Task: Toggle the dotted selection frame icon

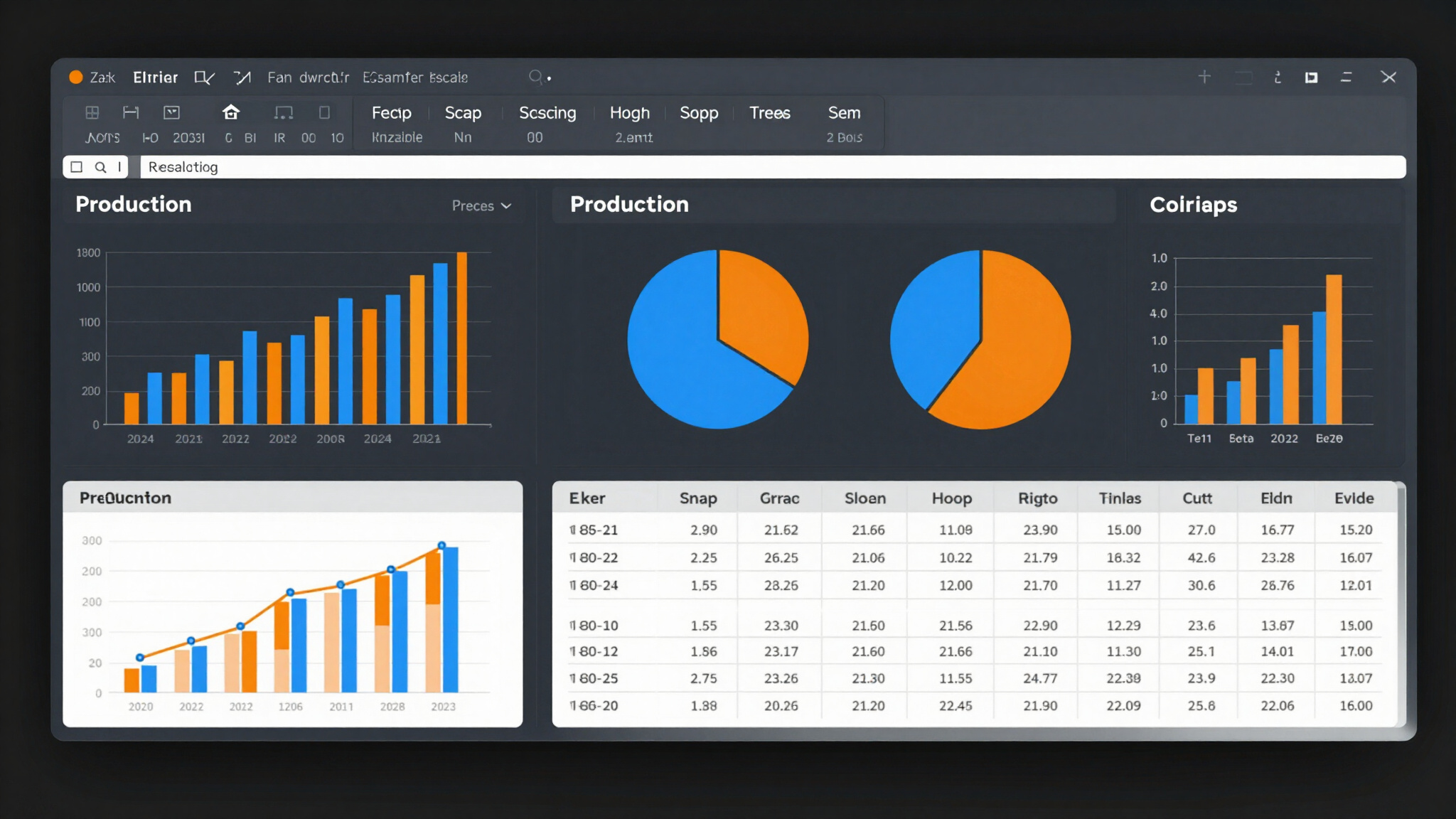Action: click(284, 112)
